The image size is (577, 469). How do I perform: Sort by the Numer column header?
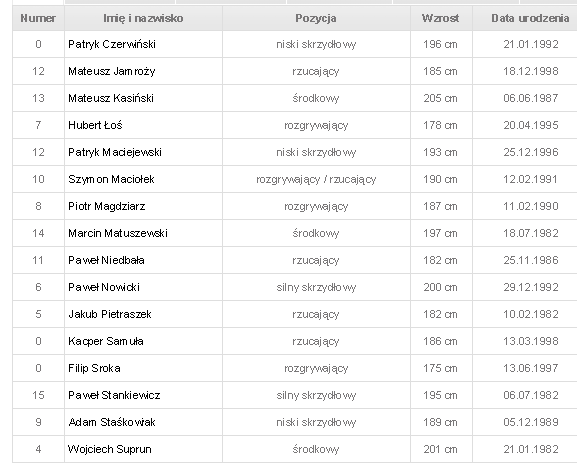click(38, 18)
